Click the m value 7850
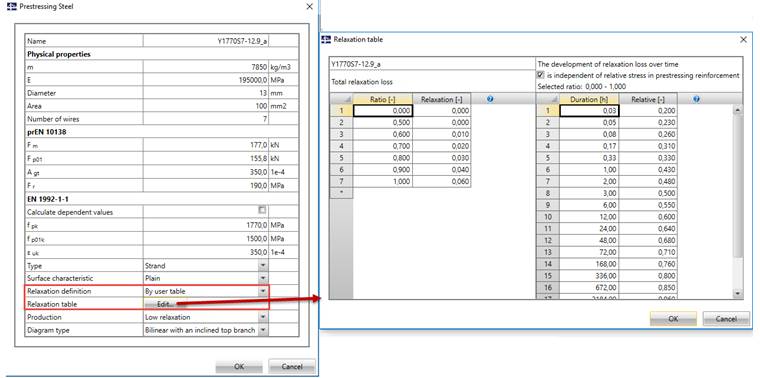This screenshot has height=378, width=760. [x=206, y=67]
